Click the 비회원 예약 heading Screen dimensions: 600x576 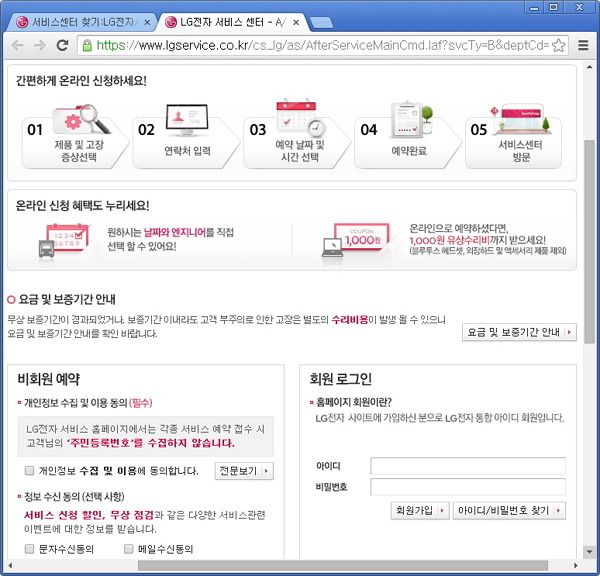click(x=49, y=379)
